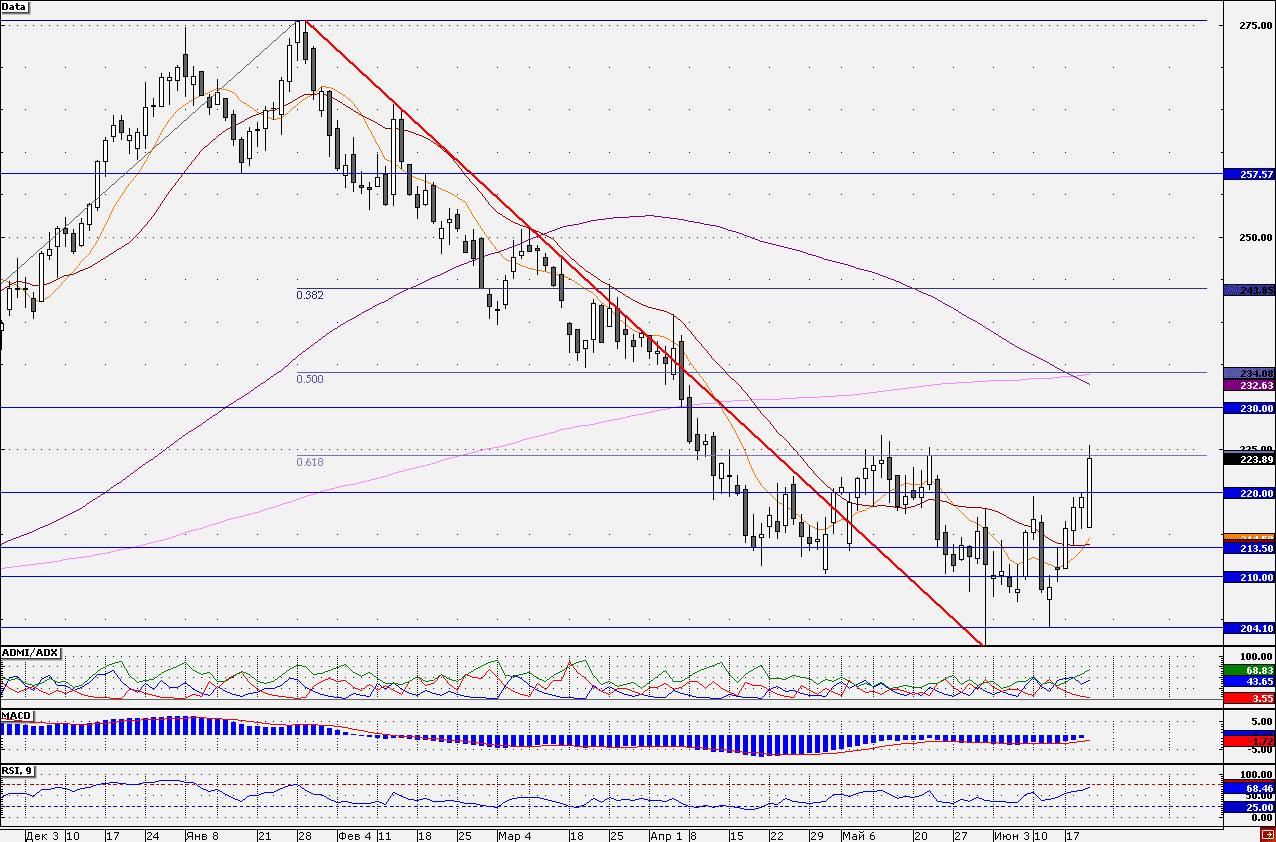Select the 0.618 Fibonacci level label
Screen dimensions: 1276x842
tap(309, 462)
